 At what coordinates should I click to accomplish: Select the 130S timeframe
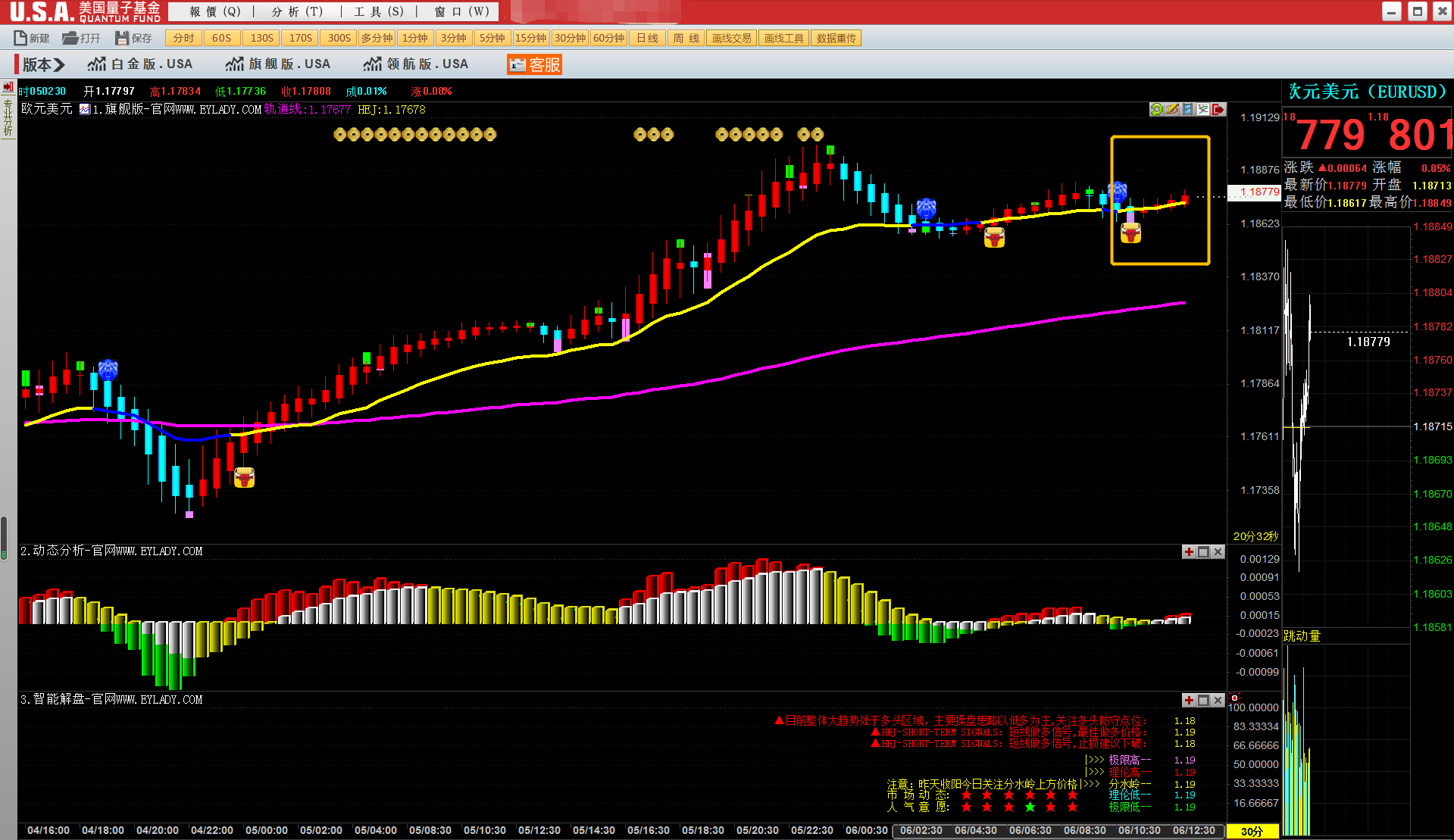point(261,38)
